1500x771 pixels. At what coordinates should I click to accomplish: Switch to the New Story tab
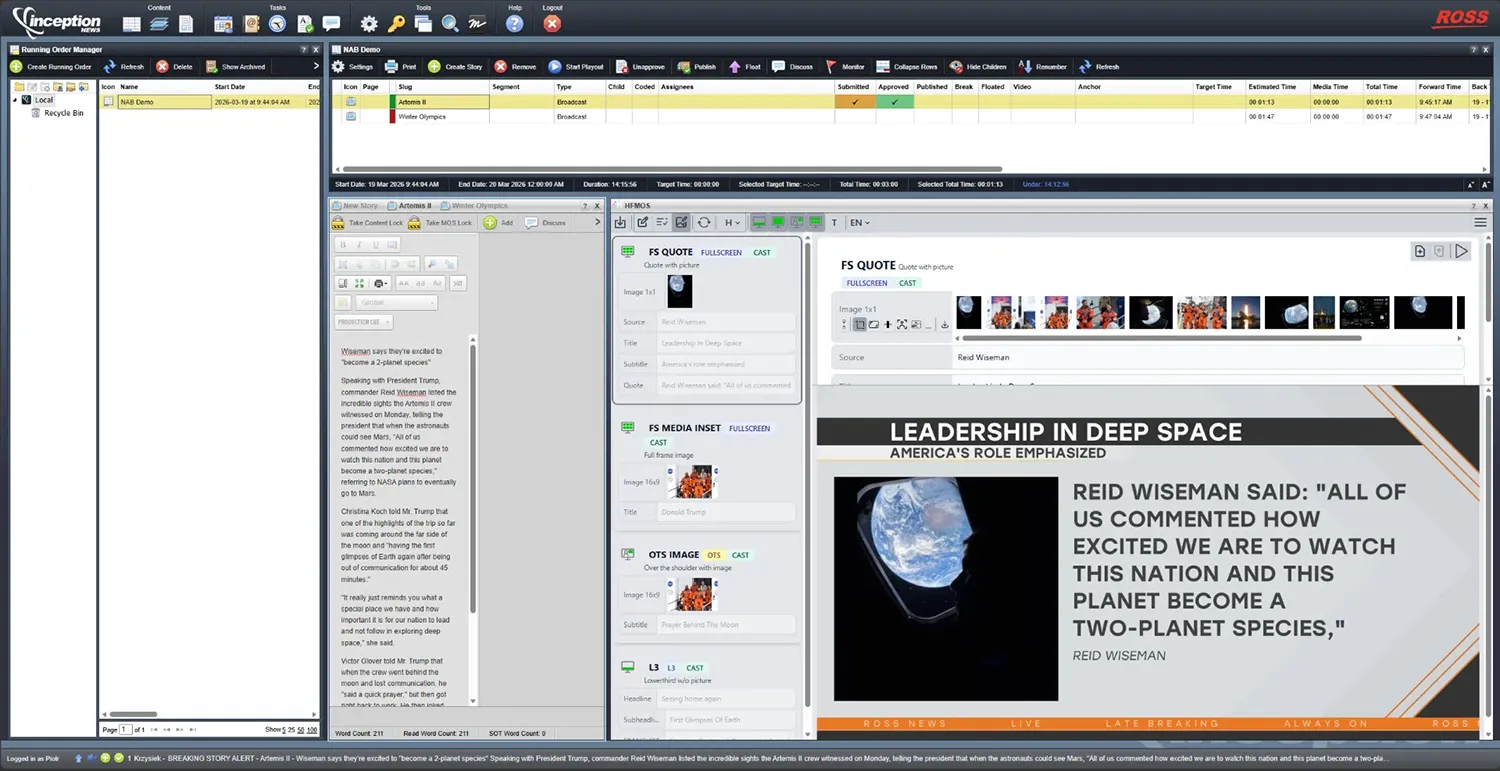click(x=360, y=206)
